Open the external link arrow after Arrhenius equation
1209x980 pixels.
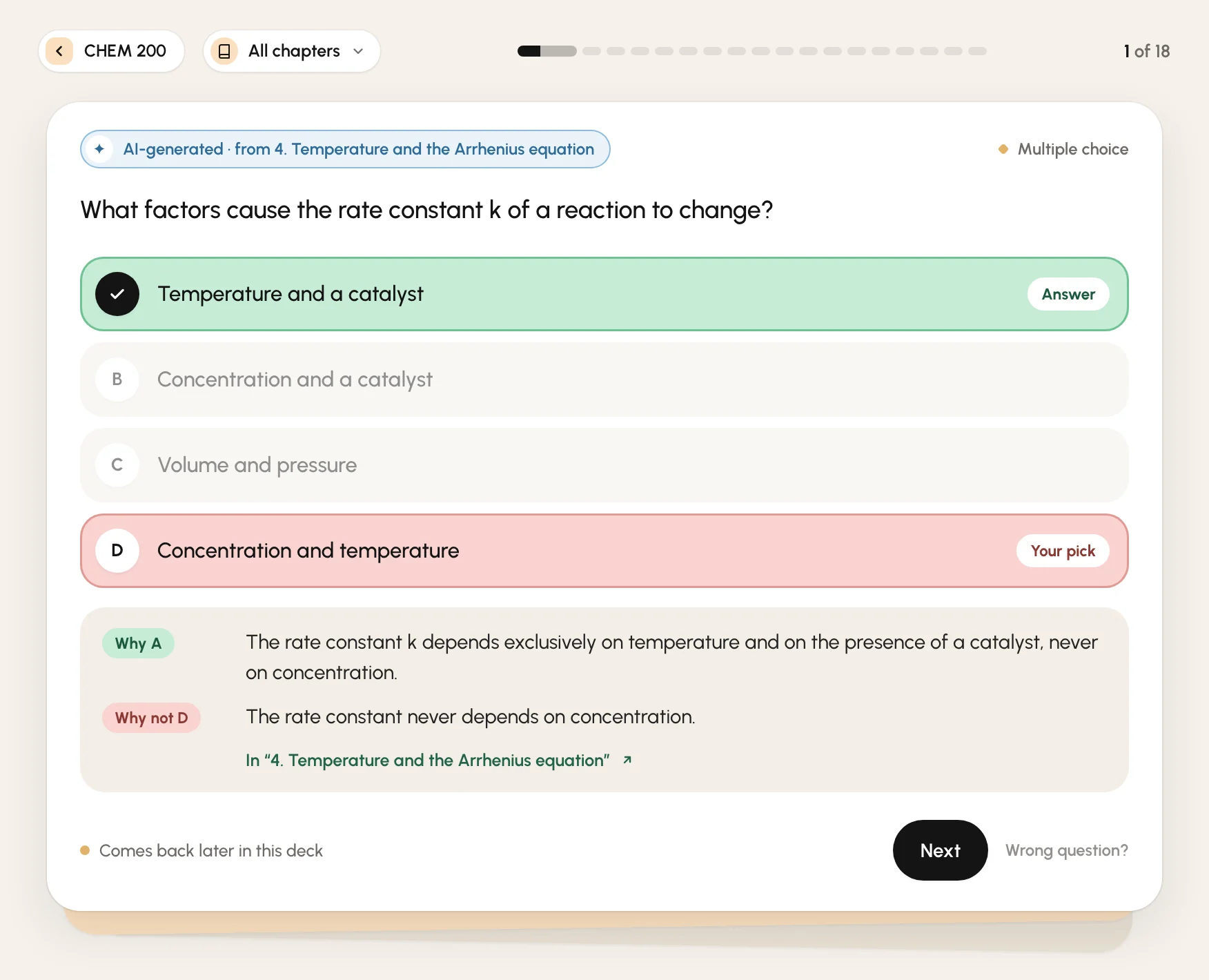[x=627, y=760]
